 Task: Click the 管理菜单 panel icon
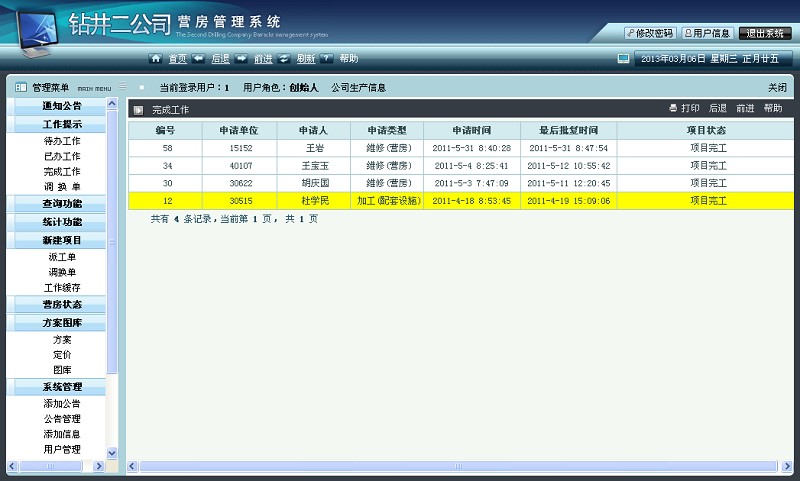click(x=21, y=88)
